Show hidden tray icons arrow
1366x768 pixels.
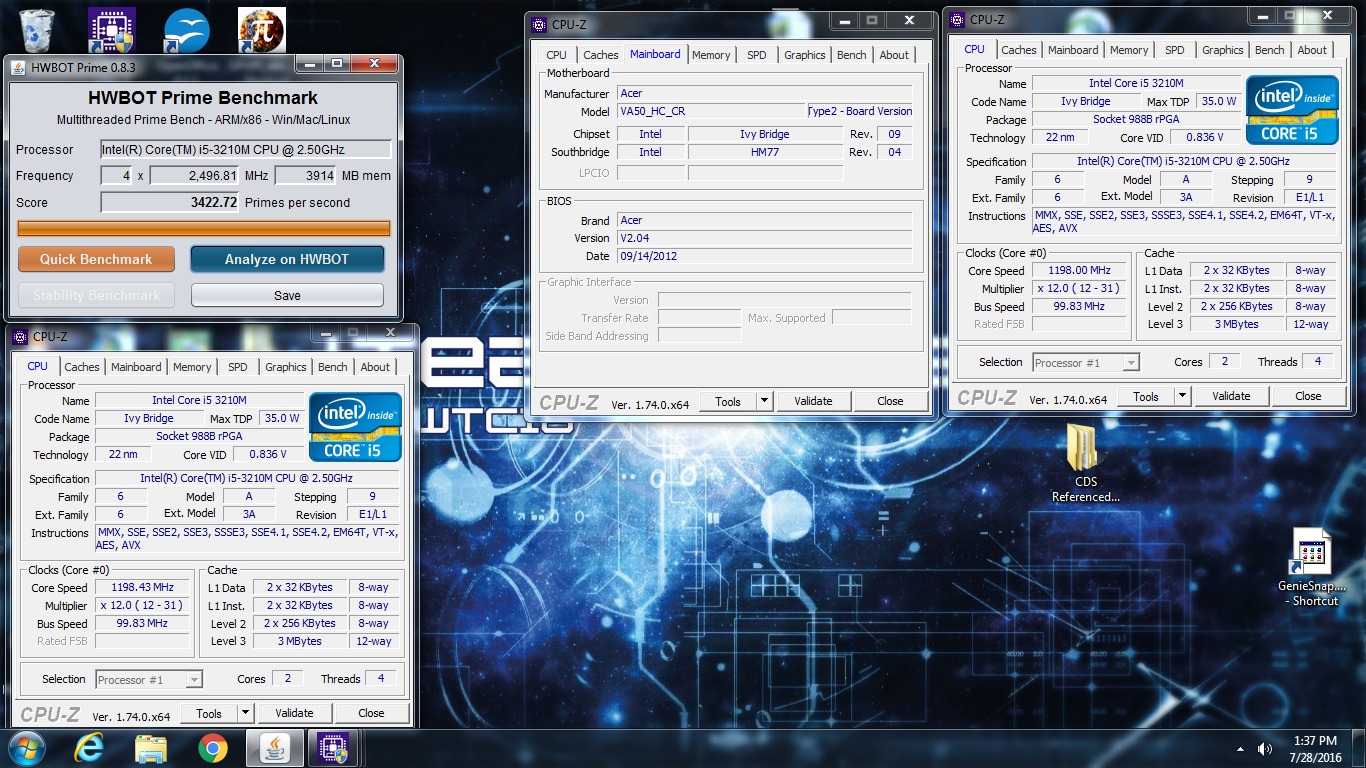[x=1241, y=748]
